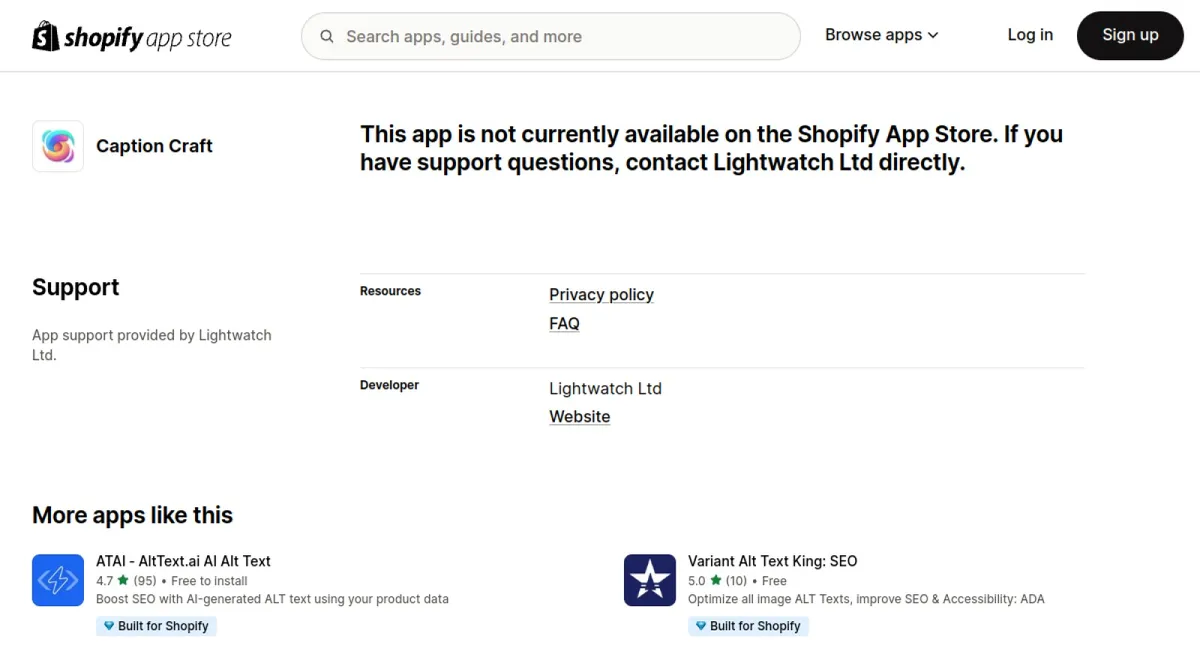Open the Privacy policy link
Viewport: 1200px width, 650px height.
601,295
